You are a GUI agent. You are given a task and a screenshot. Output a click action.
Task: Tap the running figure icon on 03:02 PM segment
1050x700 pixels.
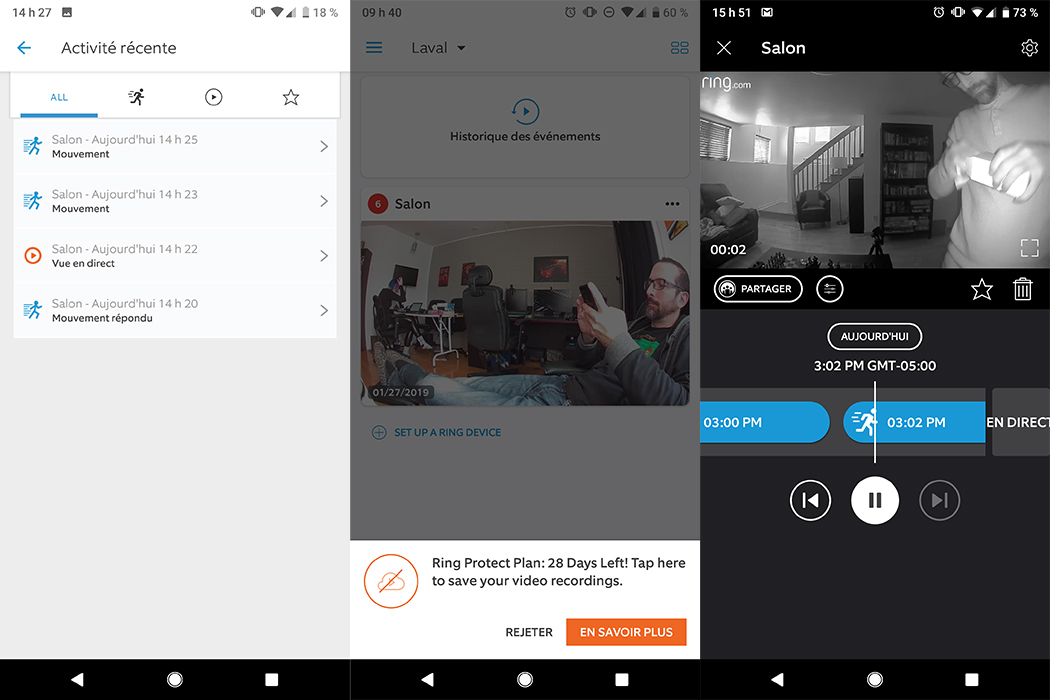click(x=864, y=422)
